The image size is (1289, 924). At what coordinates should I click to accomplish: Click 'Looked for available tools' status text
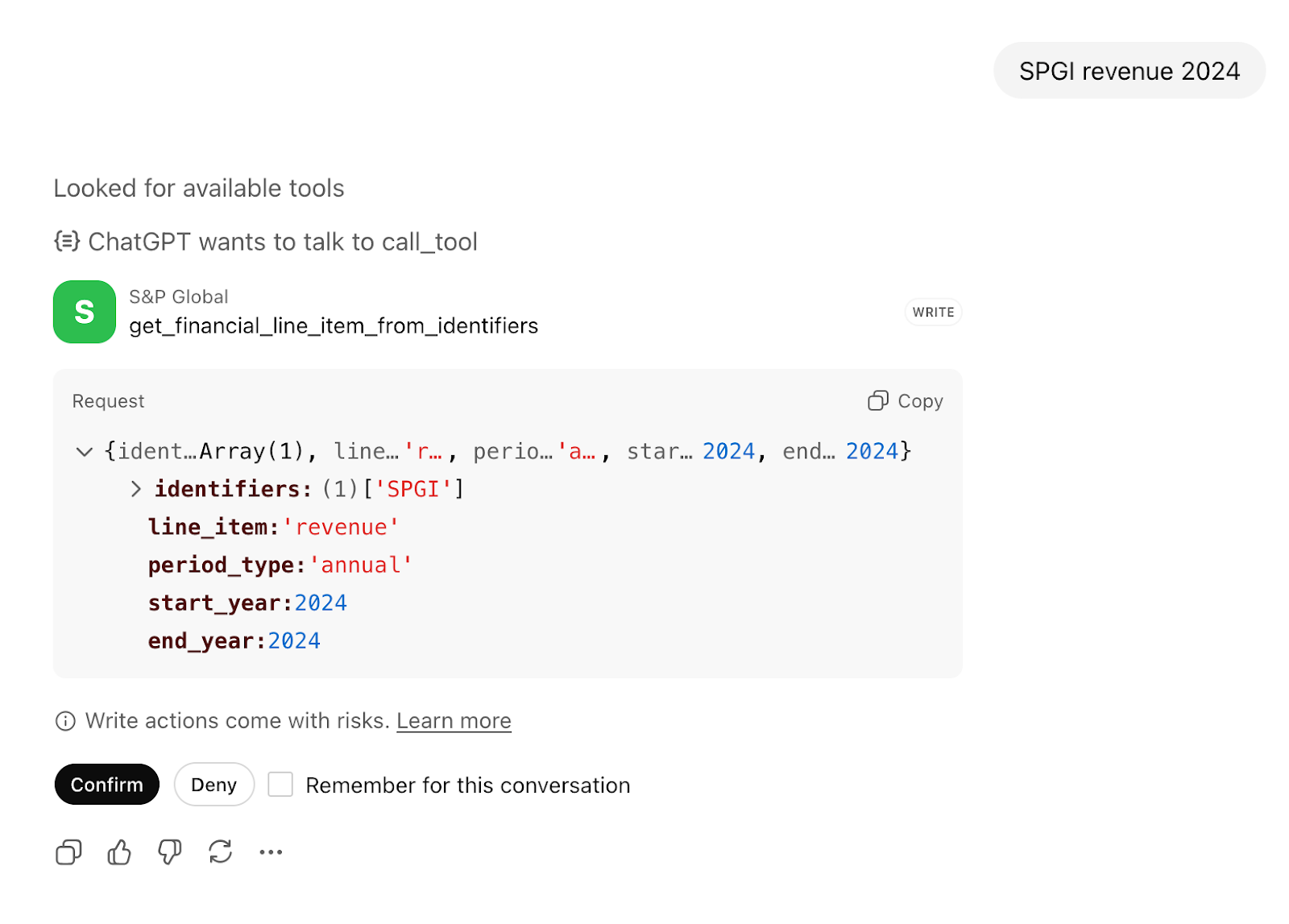coord(199,189)
